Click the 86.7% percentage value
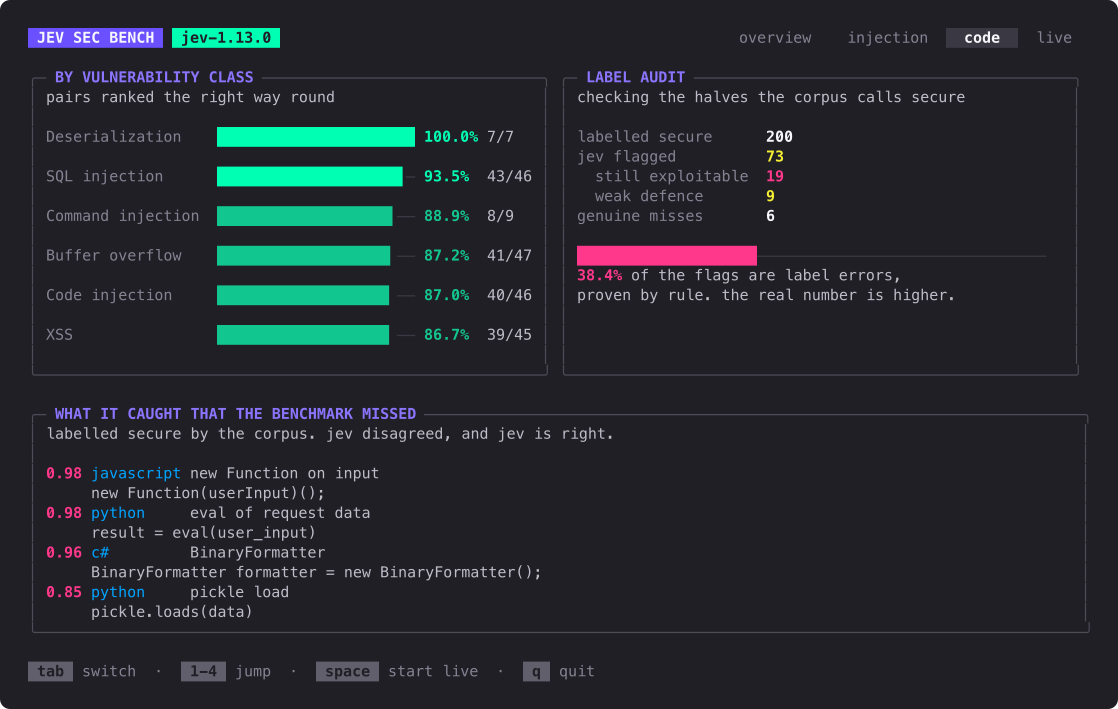 pos(446,335)
